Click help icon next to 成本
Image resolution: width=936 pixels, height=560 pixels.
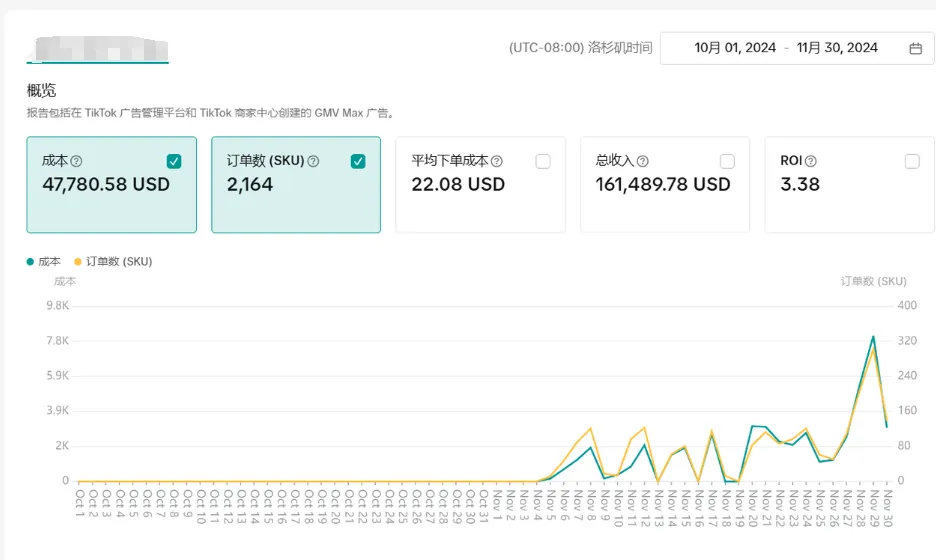(76, 161)
